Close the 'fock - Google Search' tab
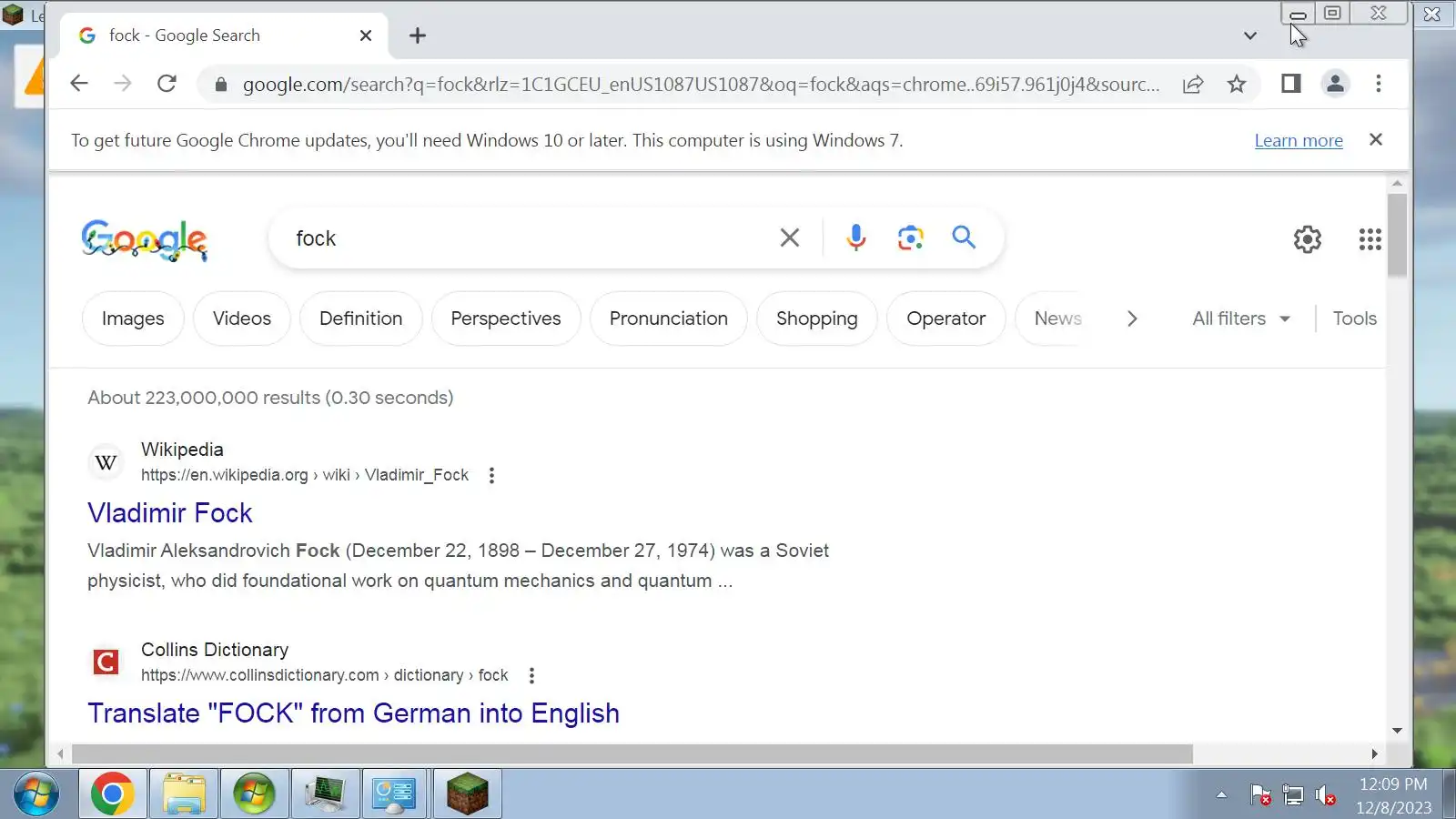This screenshot has width=1456, height=819. tap(366, 35)
